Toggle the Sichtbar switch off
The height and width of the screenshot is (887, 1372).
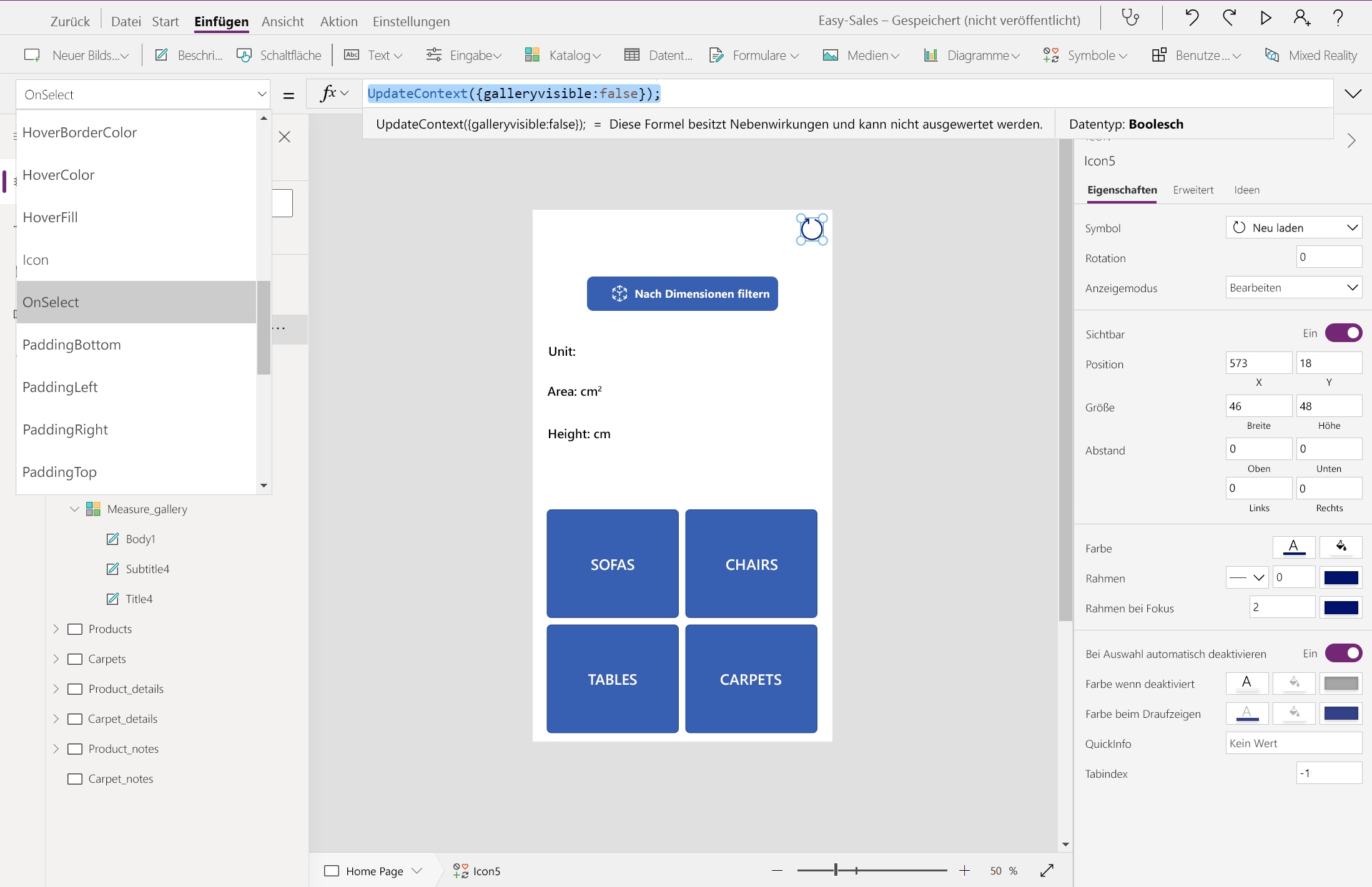pyautogui.click(x=1343, y=333)
